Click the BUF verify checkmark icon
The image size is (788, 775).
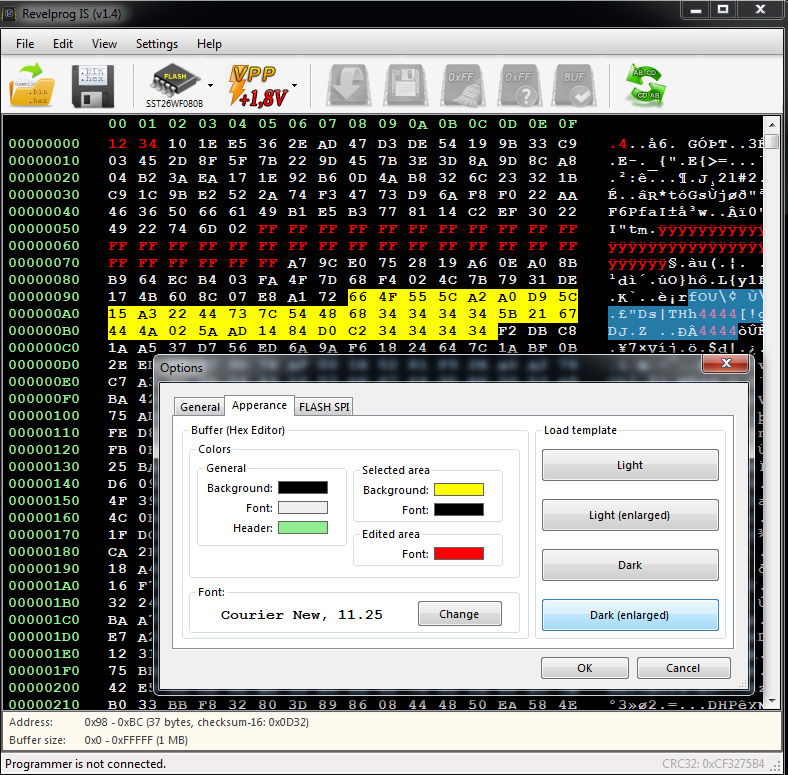[x=574, y=85]
